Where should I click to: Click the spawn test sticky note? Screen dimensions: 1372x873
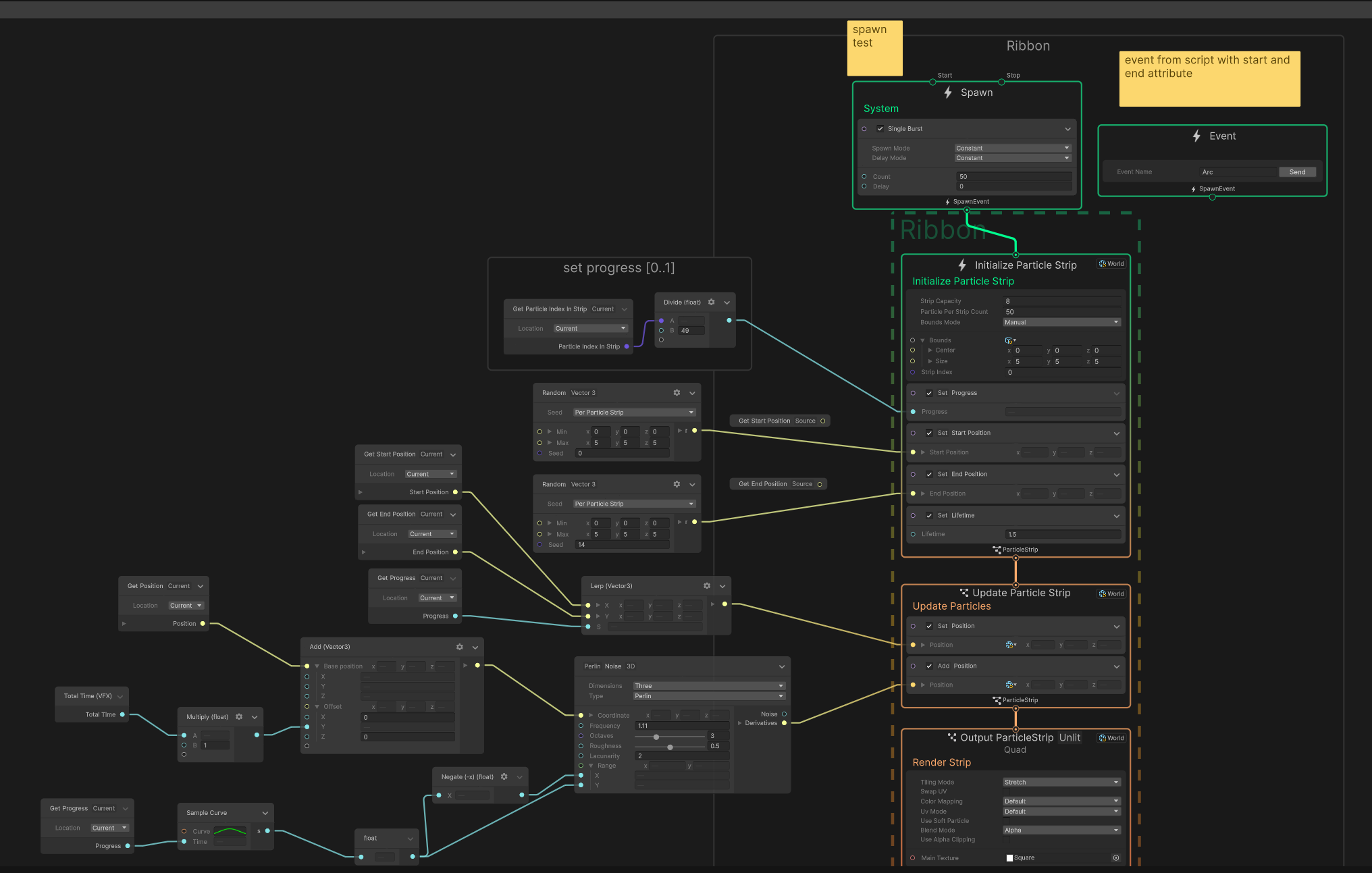point(874,49)
